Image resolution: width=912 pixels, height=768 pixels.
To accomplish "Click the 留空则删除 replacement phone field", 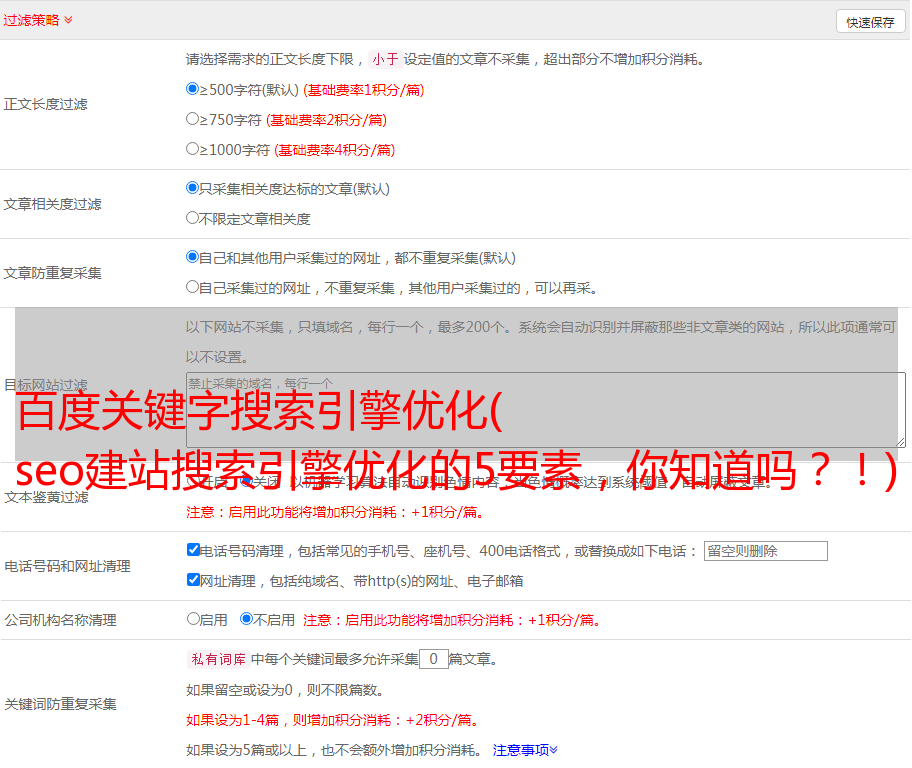I will point(765,551).
